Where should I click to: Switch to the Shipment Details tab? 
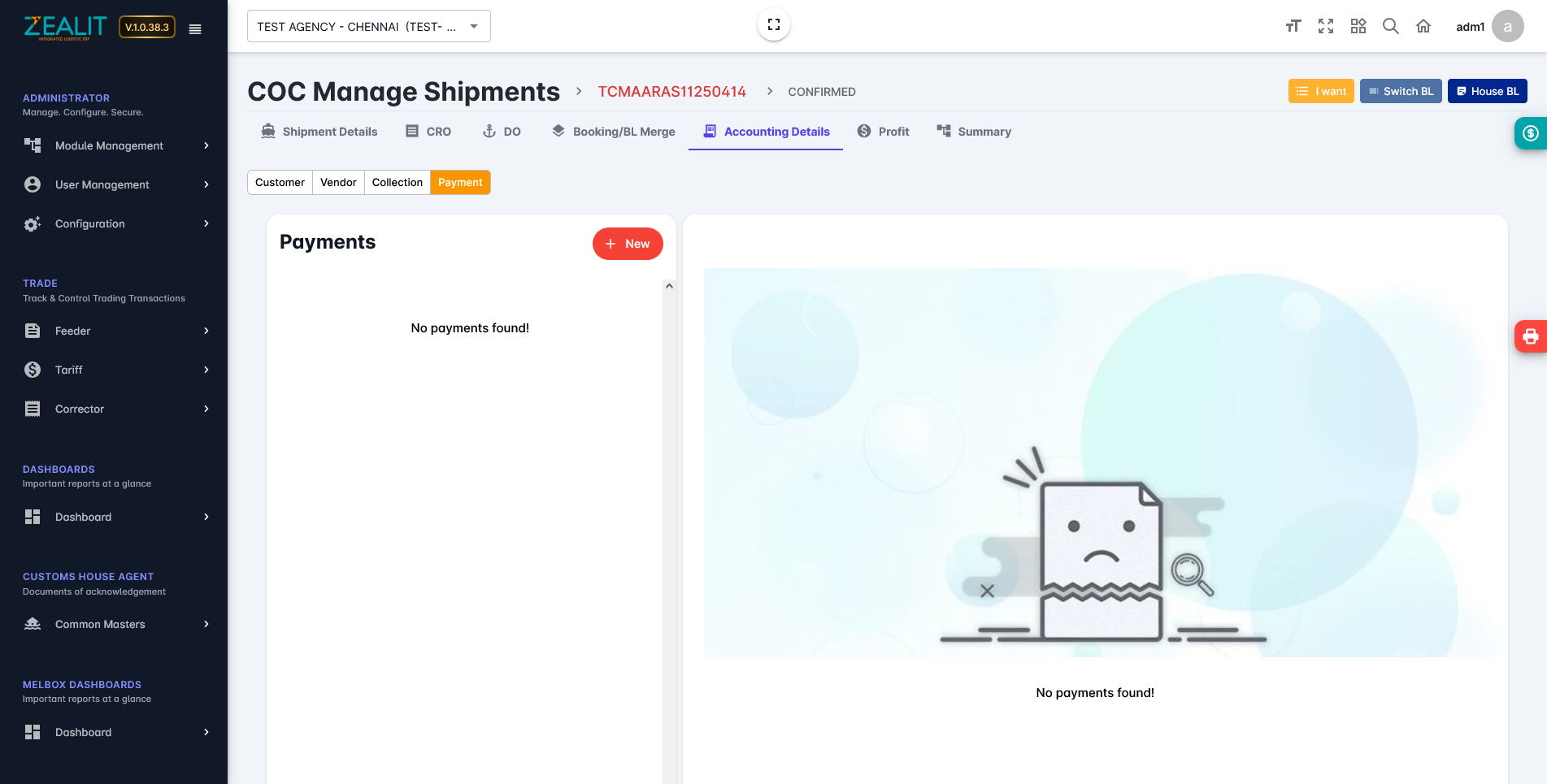[319, 132]
